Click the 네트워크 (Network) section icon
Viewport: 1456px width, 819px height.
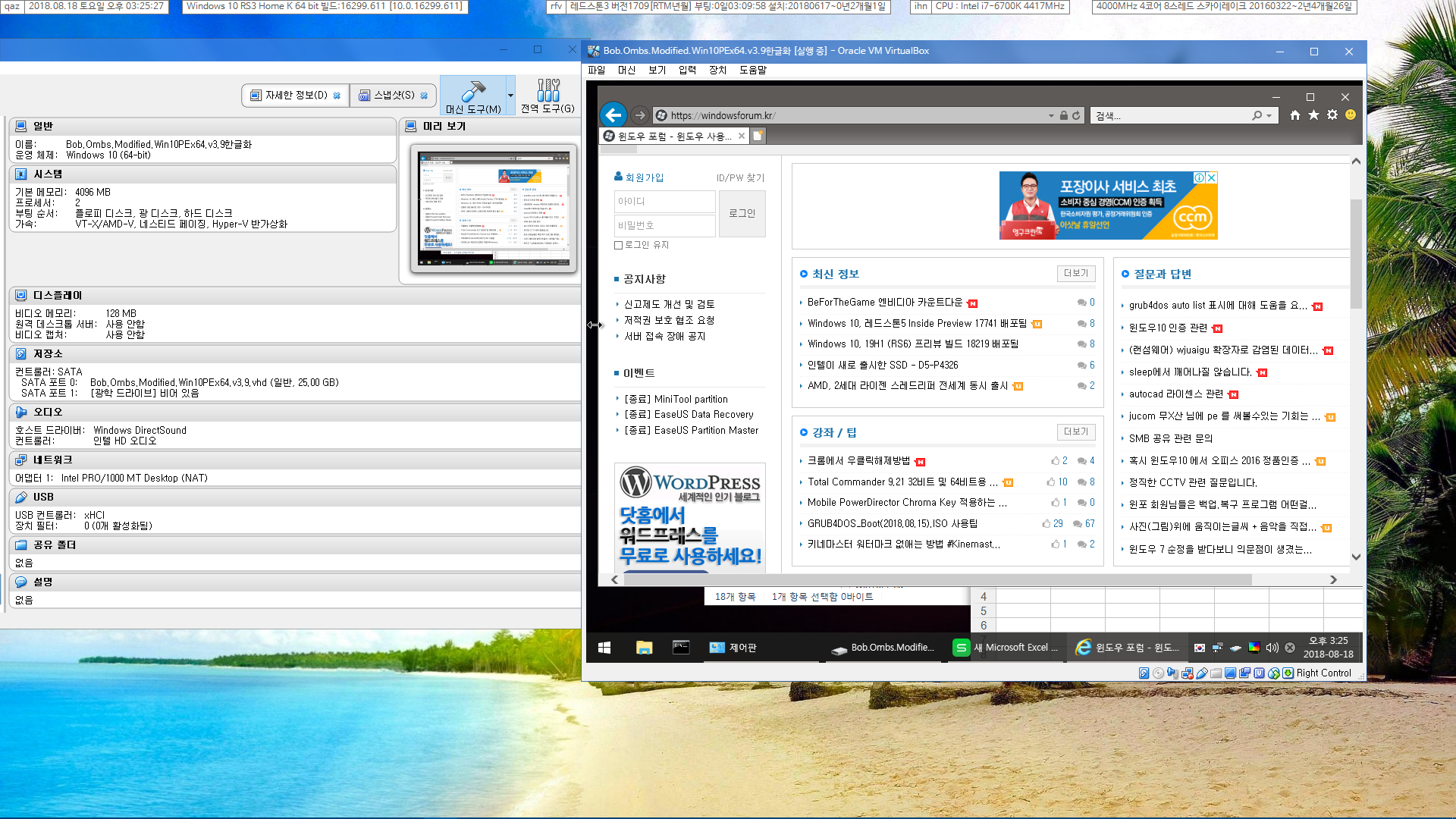21,460
